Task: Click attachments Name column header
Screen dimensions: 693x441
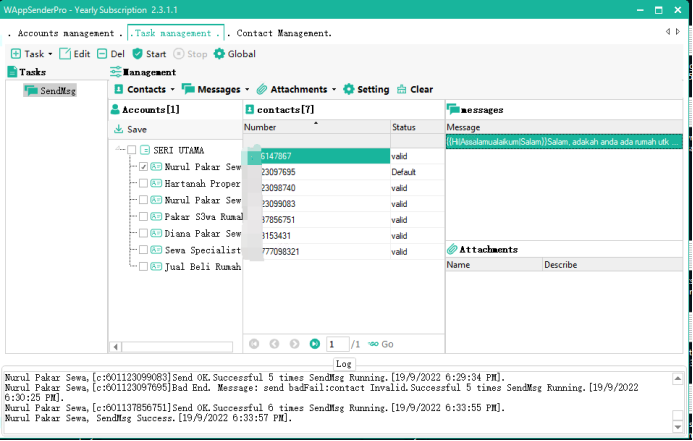Action: pyautogui.click(x=494, y=265)
